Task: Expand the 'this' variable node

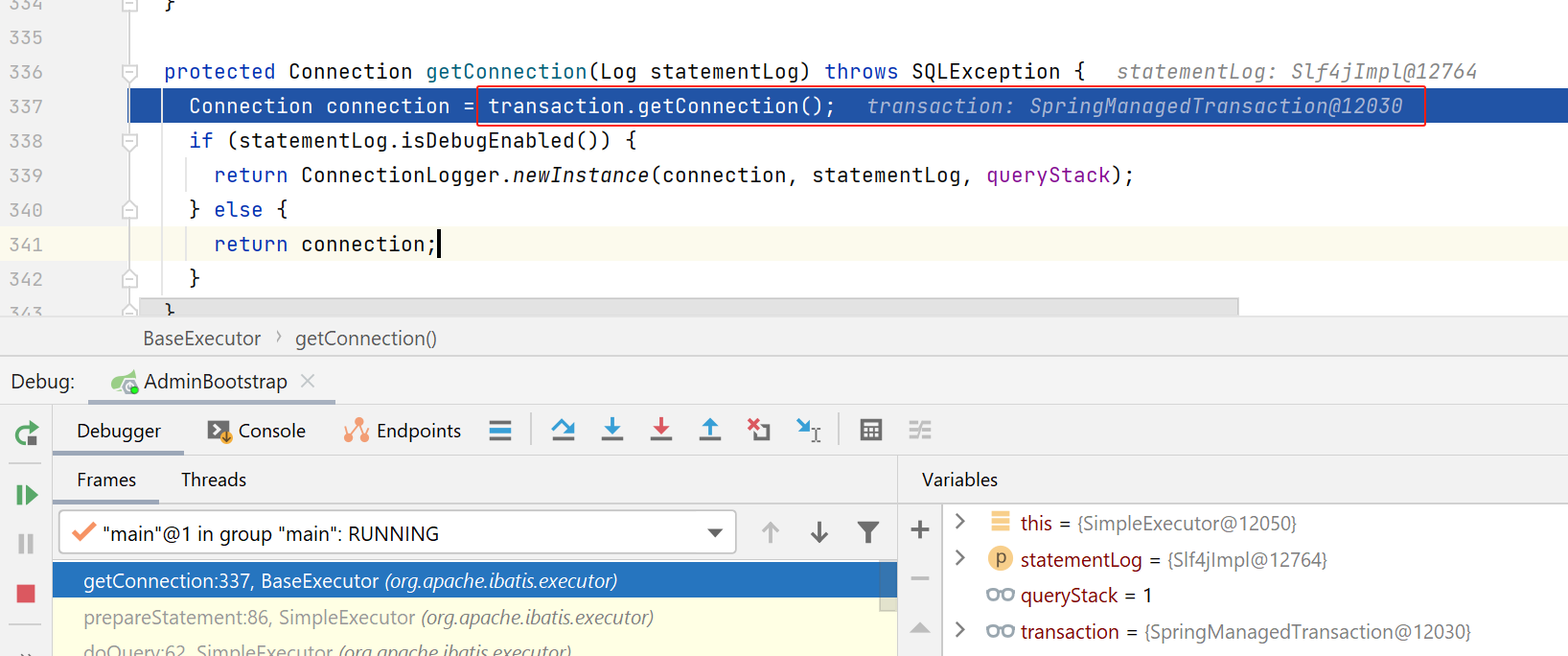Action: (x=960, y=522)
